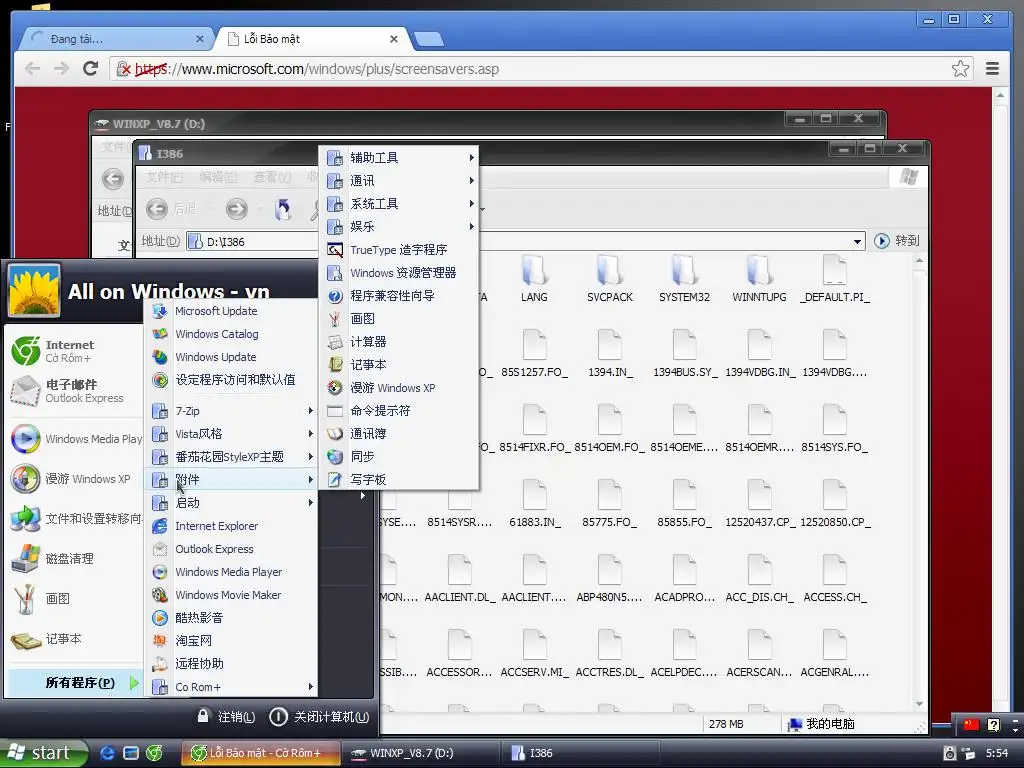The height and width of the screenshot is (768, 1024).
Task: Open 通讯 submenu
Action: tap(400, 181)
